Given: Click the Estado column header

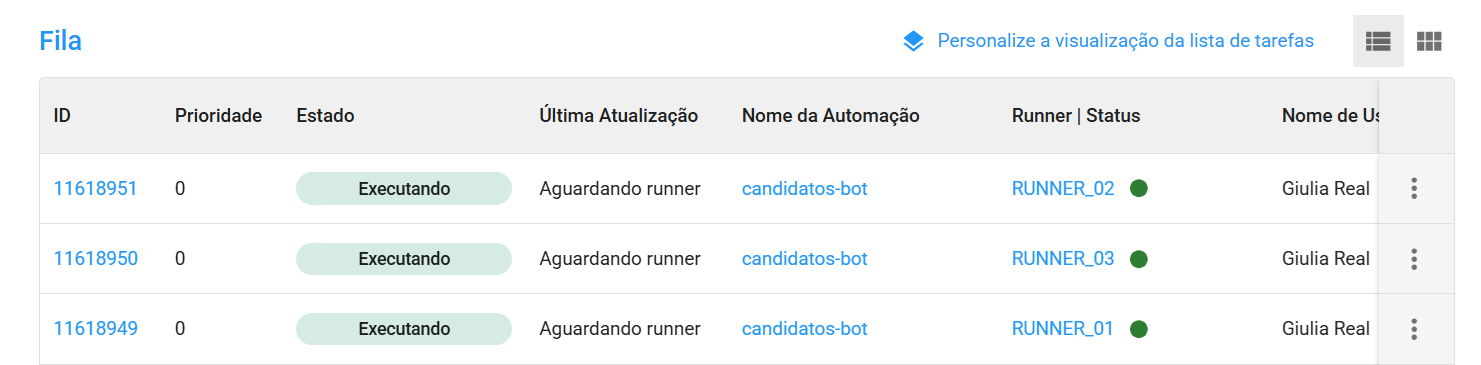Looking at the screenshot, I should pos(325,116).
